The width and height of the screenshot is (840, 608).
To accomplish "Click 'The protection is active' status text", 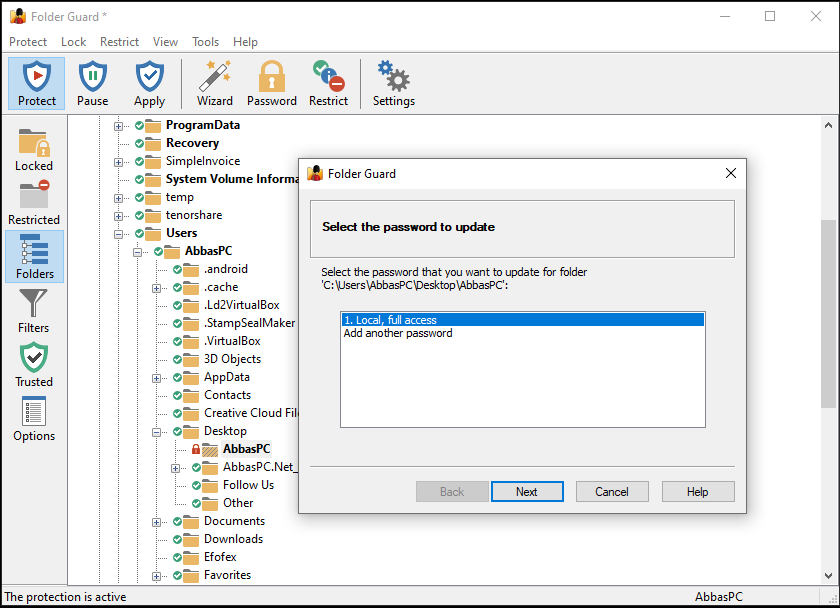I will coord(65,597).
